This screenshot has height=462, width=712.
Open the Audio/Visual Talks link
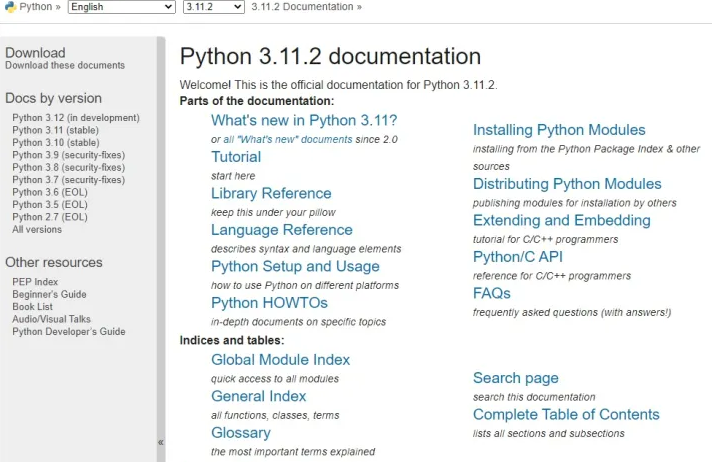pos(51,319)
